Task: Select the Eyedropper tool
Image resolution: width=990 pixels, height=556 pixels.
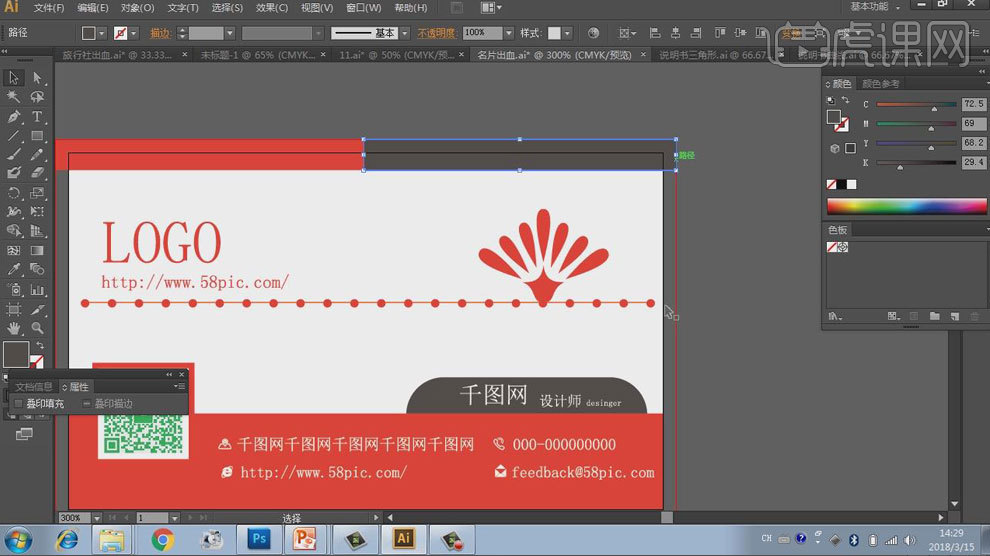Action: pos(13,269)
